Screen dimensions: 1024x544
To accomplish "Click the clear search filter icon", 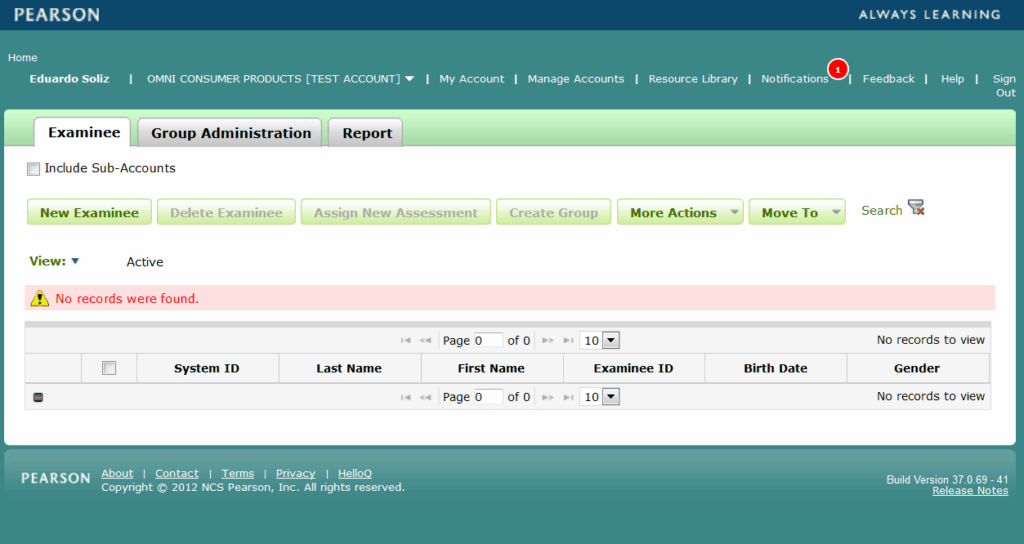I will (916, 208).
